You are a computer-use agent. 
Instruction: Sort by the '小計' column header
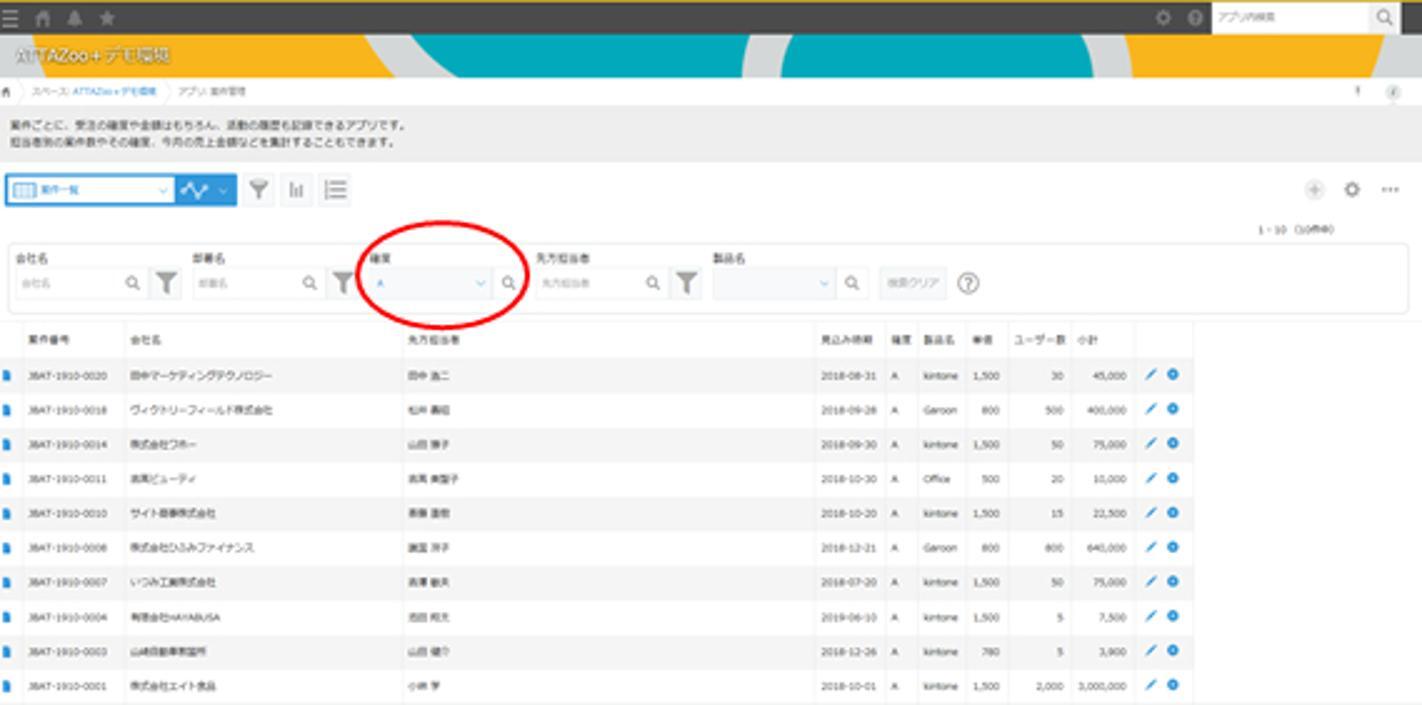[1087, 340]
